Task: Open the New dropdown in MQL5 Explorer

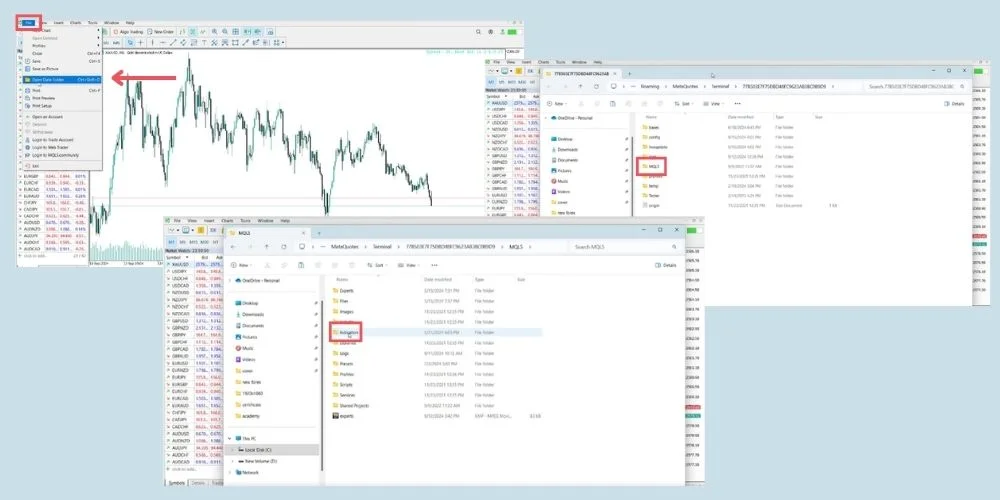Action: coord(241,265)
